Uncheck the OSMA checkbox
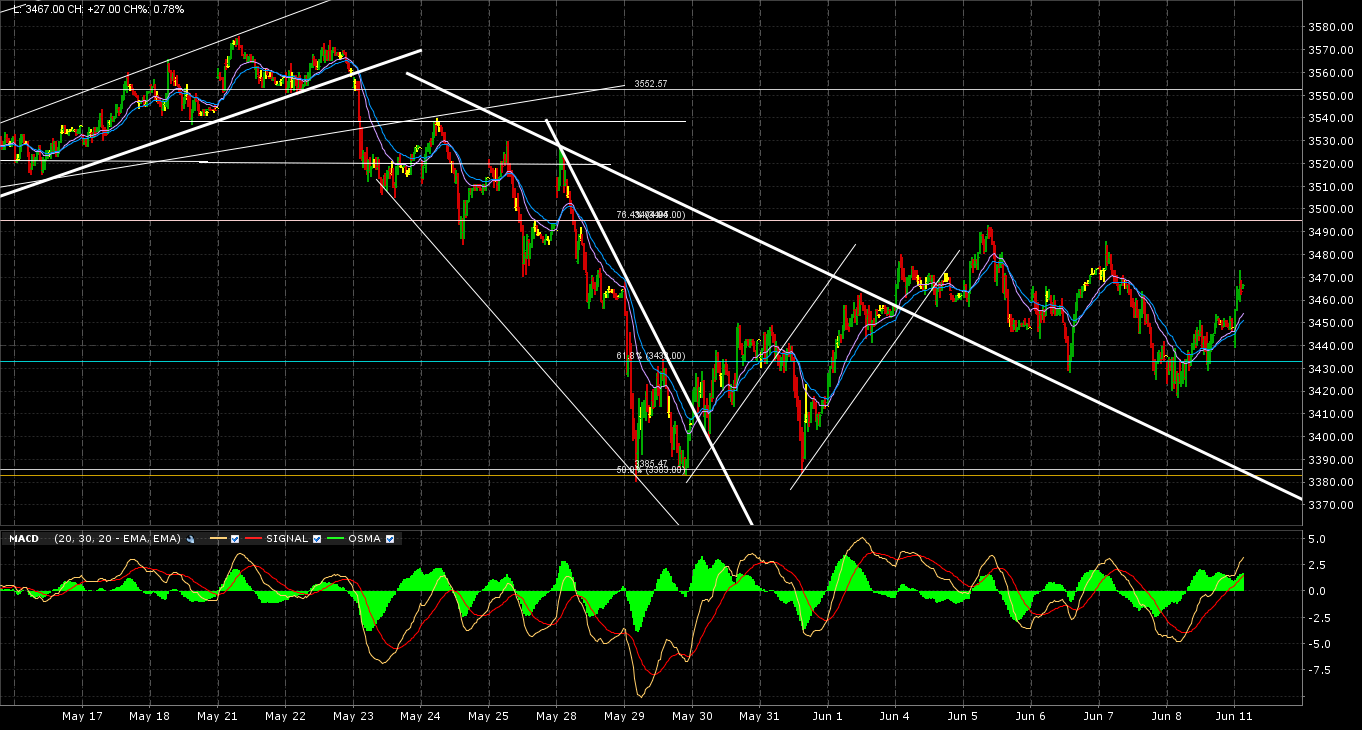This screenshot has width=1362, height=730. (x=389, y=538)
